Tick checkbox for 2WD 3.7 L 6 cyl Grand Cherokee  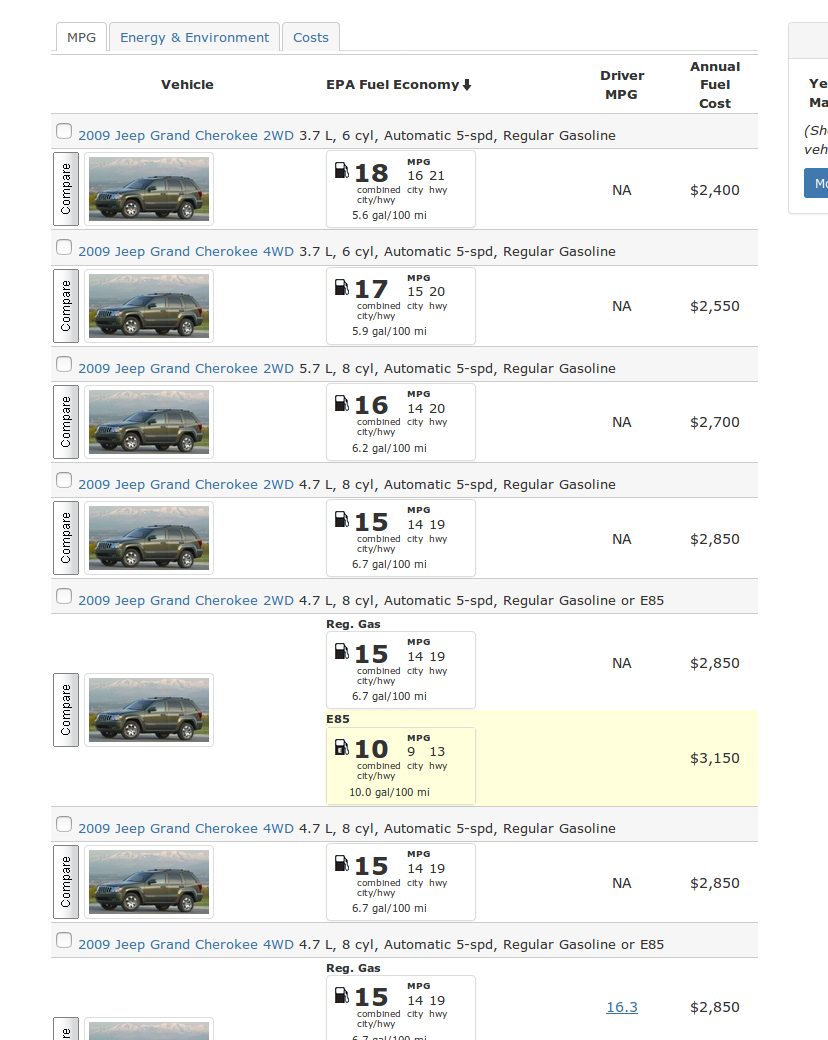click(64, 131)
